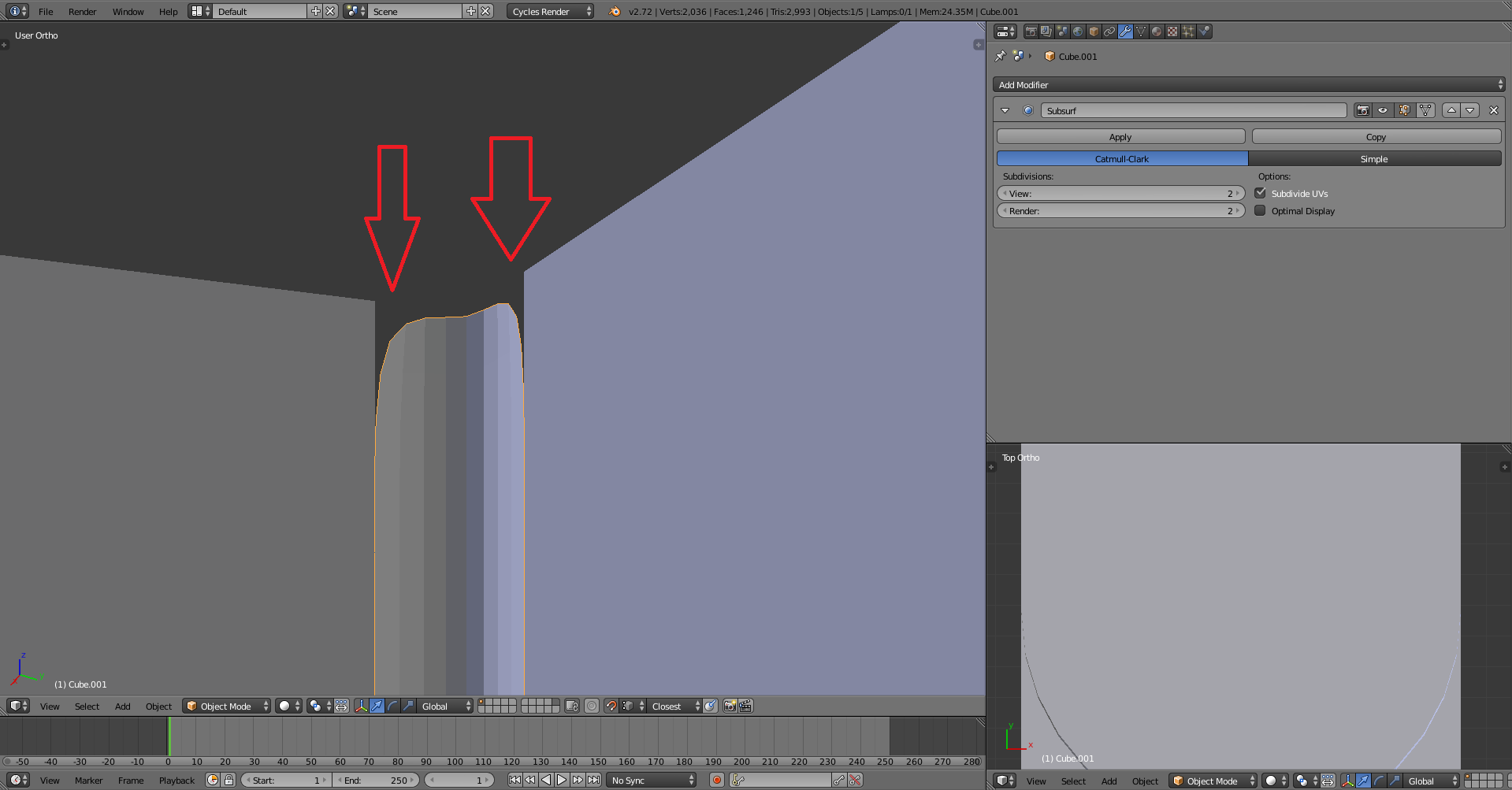
Task: Click the Render subdivisions value slider
Action: pyautogui.click(x=1121, y=210)
